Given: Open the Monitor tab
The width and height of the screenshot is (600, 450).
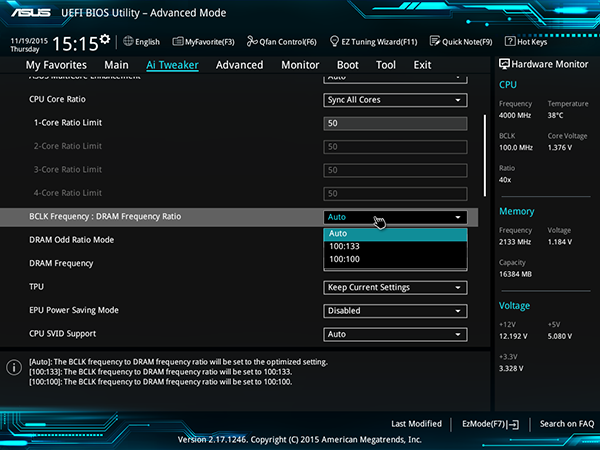Looking at the screenshot, I should pyautogui.click(x=300, y=65).
